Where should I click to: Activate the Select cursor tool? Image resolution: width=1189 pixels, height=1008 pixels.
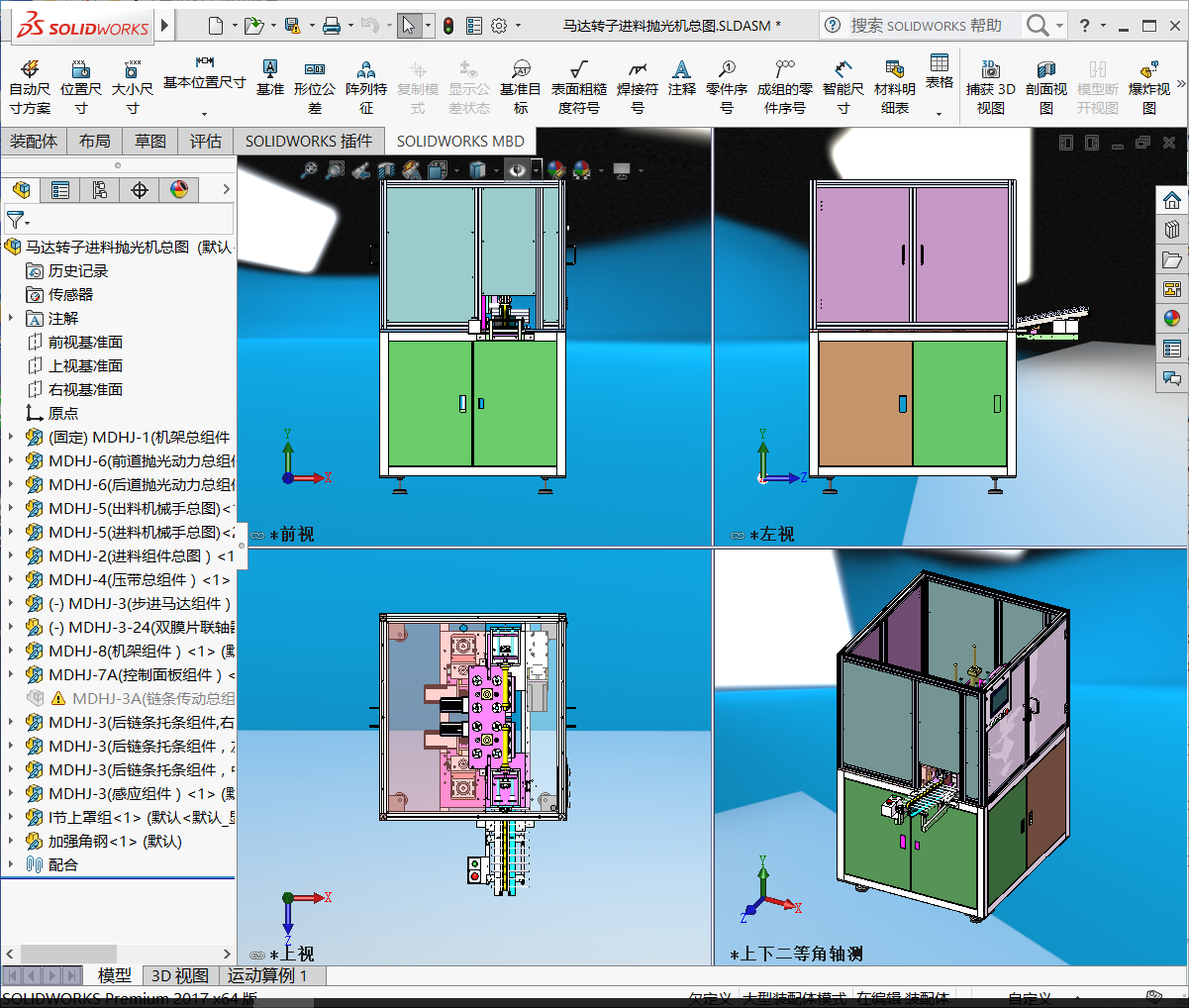408,26
